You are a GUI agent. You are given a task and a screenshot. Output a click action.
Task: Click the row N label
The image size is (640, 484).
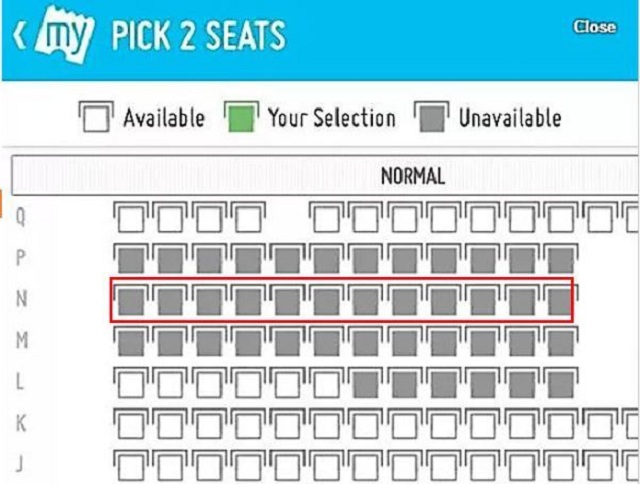click(22, 299)
